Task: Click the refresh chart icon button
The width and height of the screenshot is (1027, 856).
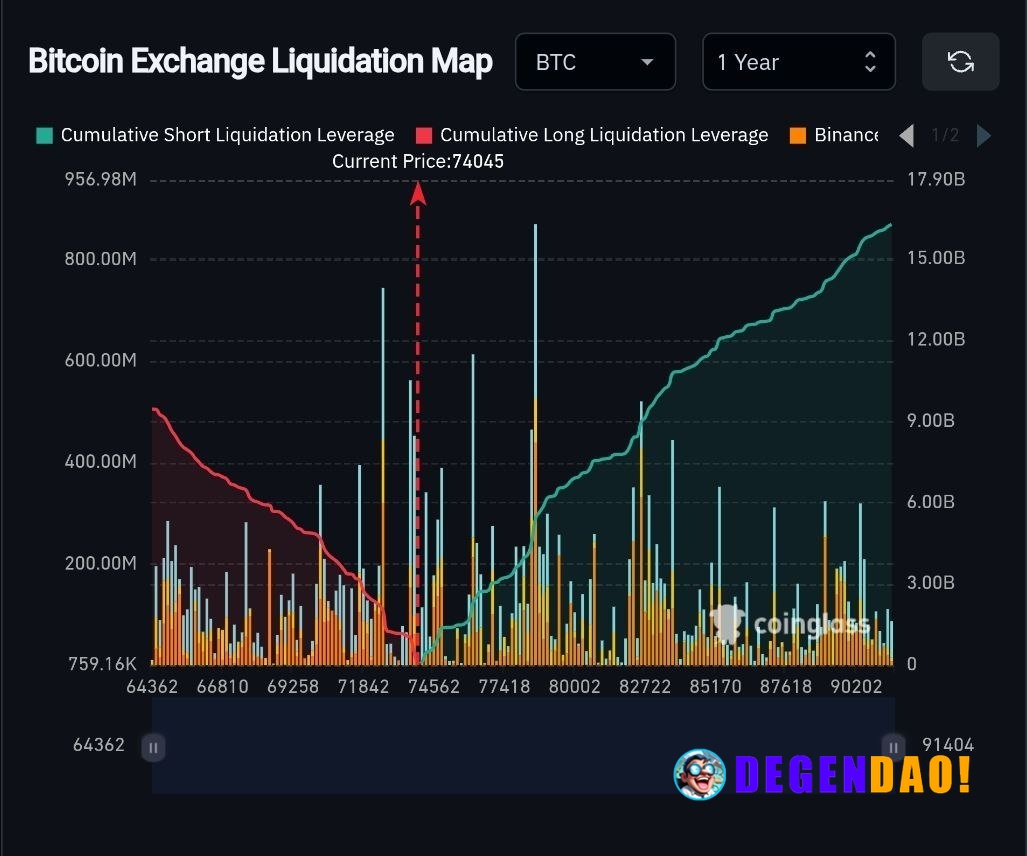Action: coord(960,62)
